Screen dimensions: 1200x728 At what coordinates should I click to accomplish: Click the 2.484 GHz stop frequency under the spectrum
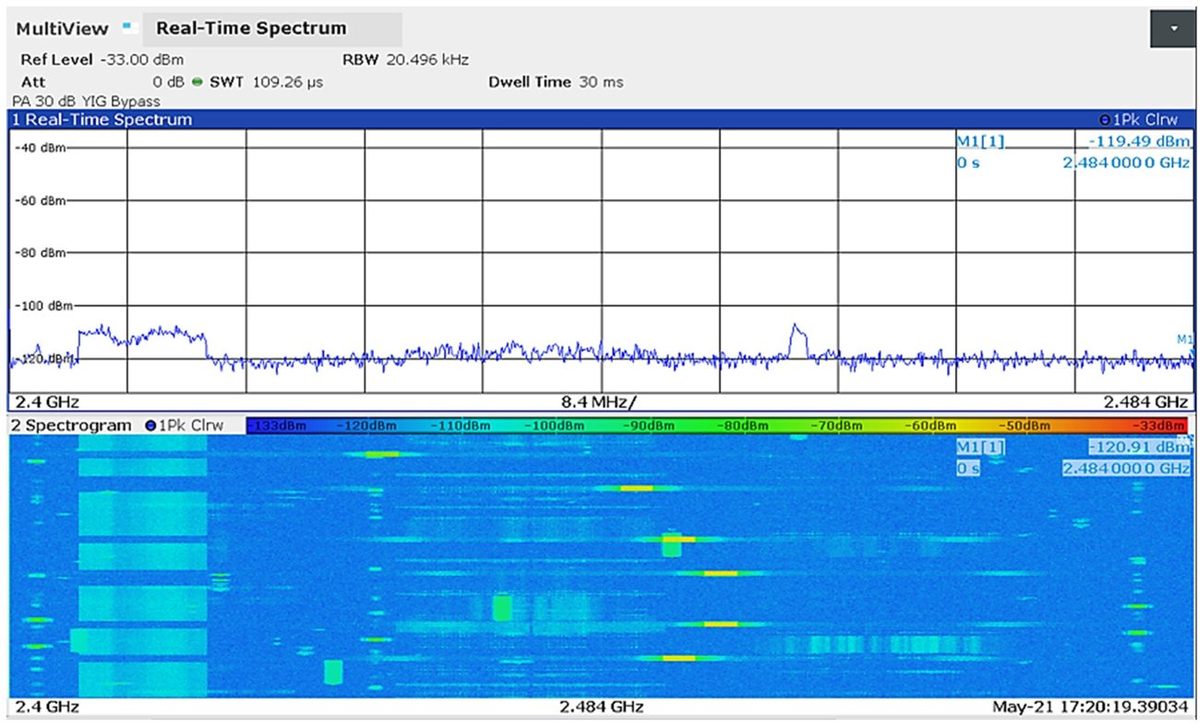point(1146,402)
